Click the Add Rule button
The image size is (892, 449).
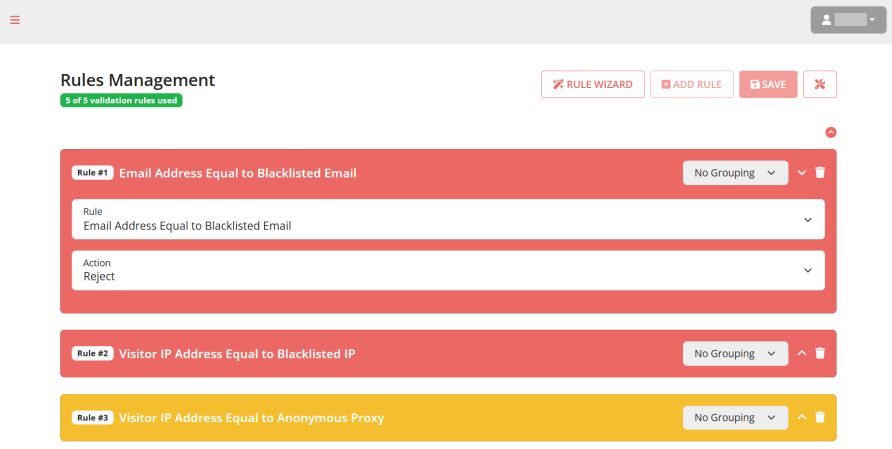692,84
